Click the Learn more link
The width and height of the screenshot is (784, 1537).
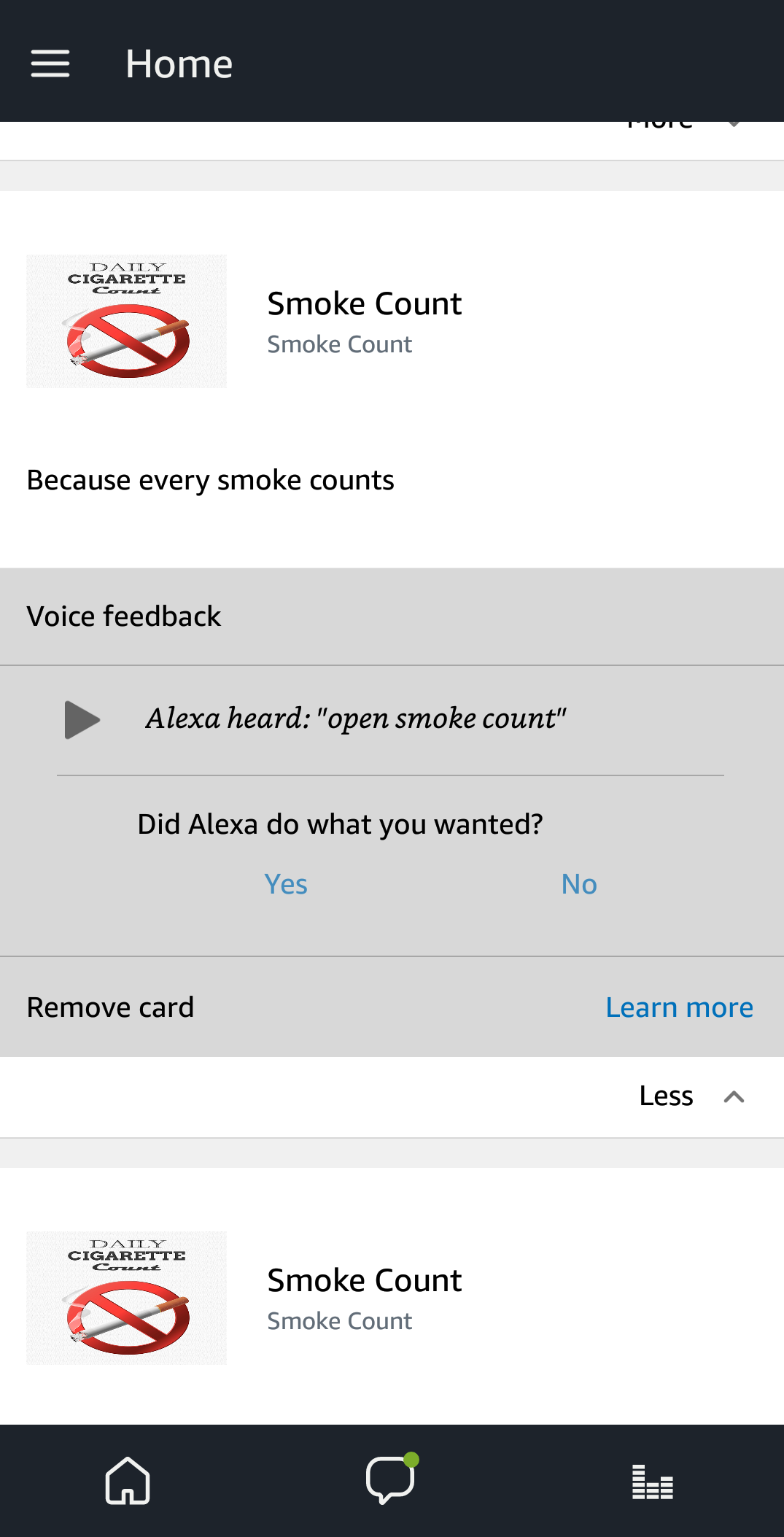point(679,1007)
